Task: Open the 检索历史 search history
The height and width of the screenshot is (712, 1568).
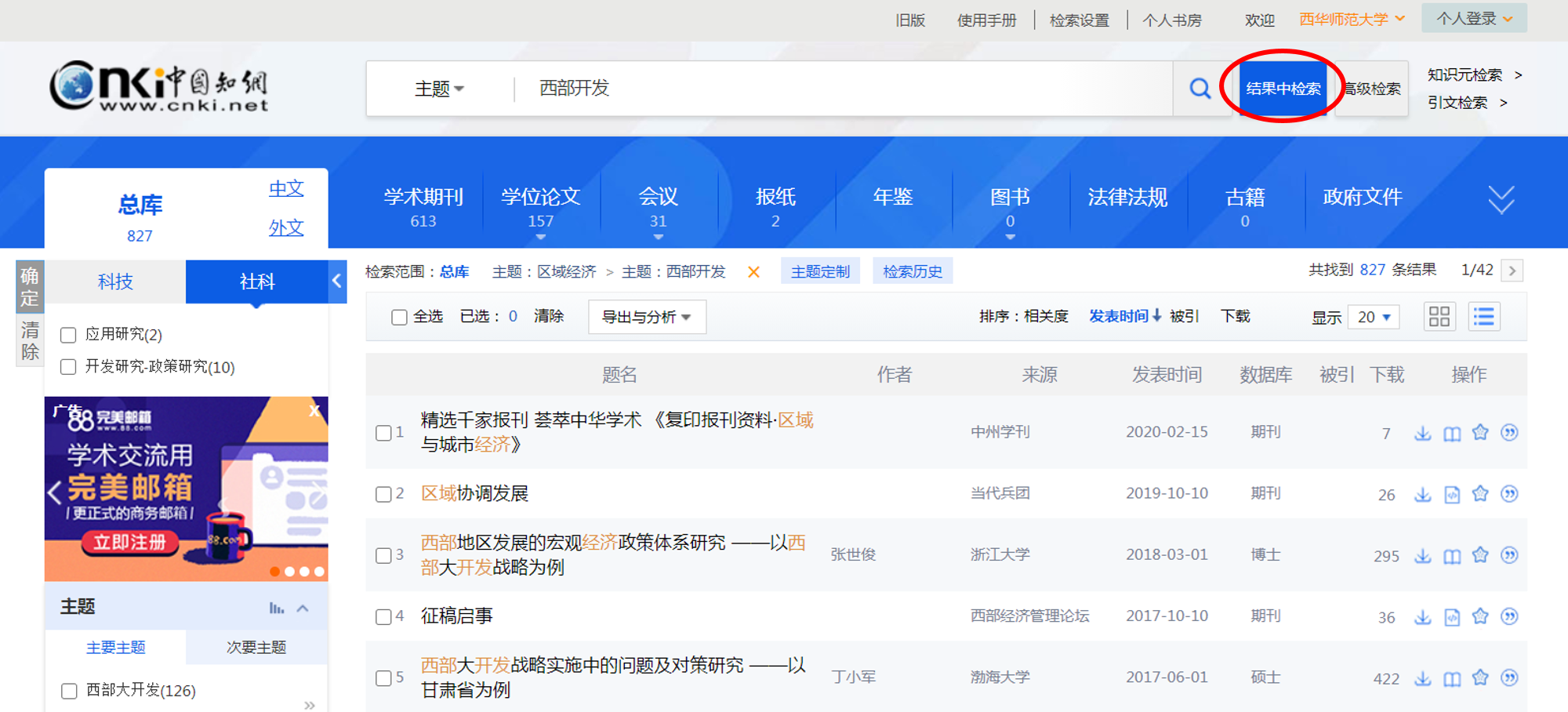Action: pos(913,271)
